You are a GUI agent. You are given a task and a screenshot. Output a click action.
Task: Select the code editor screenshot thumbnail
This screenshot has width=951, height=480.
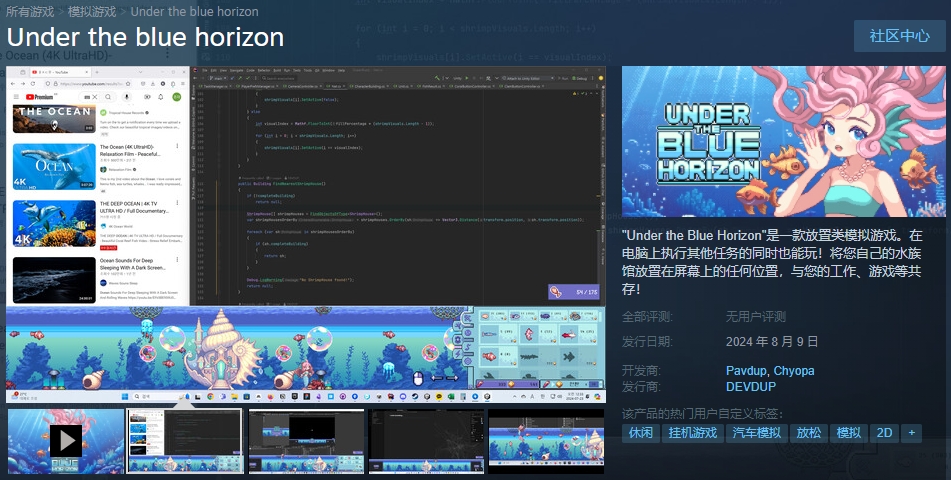tap(184, 441)
